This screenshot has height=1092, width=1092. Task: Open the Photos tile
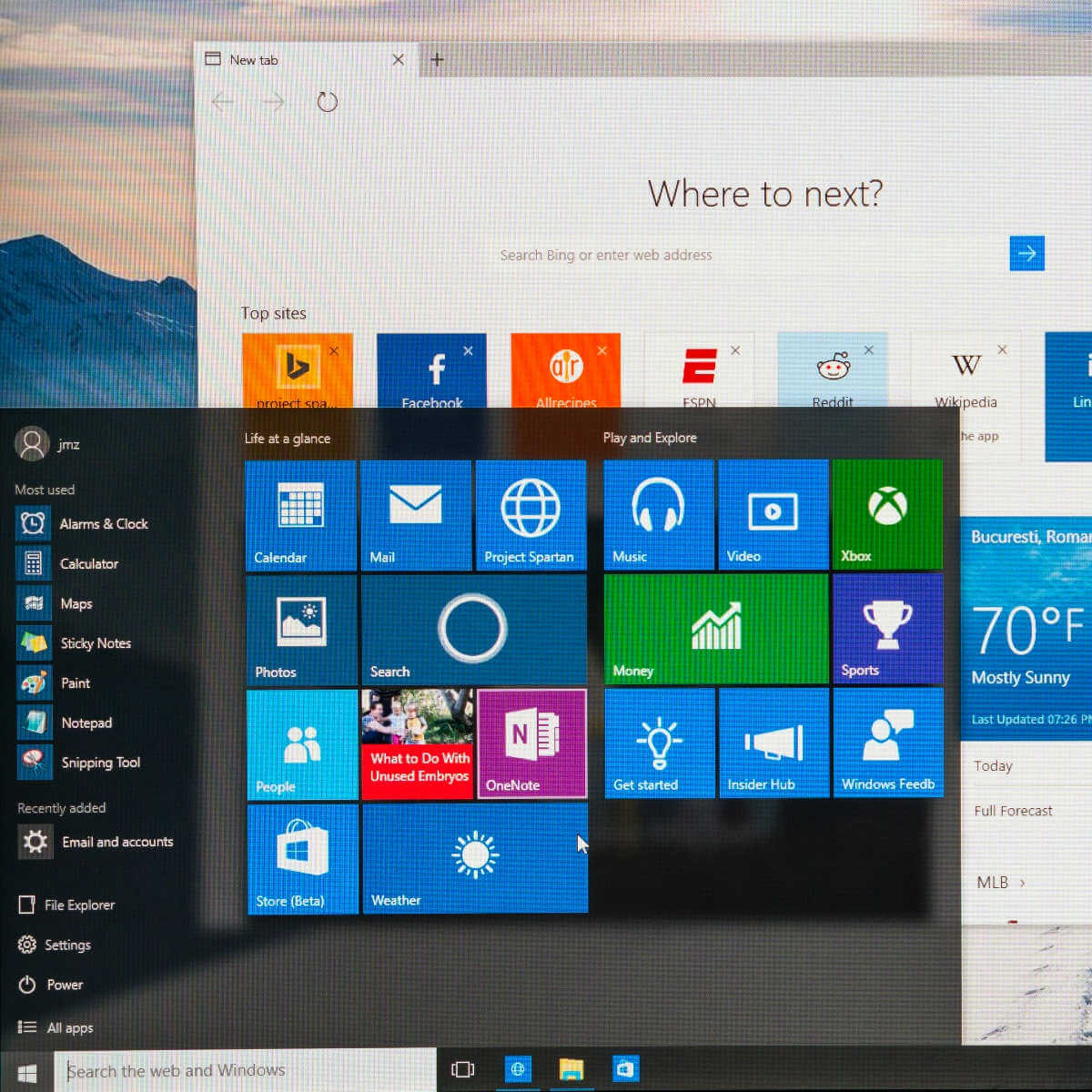pos(301,630)
